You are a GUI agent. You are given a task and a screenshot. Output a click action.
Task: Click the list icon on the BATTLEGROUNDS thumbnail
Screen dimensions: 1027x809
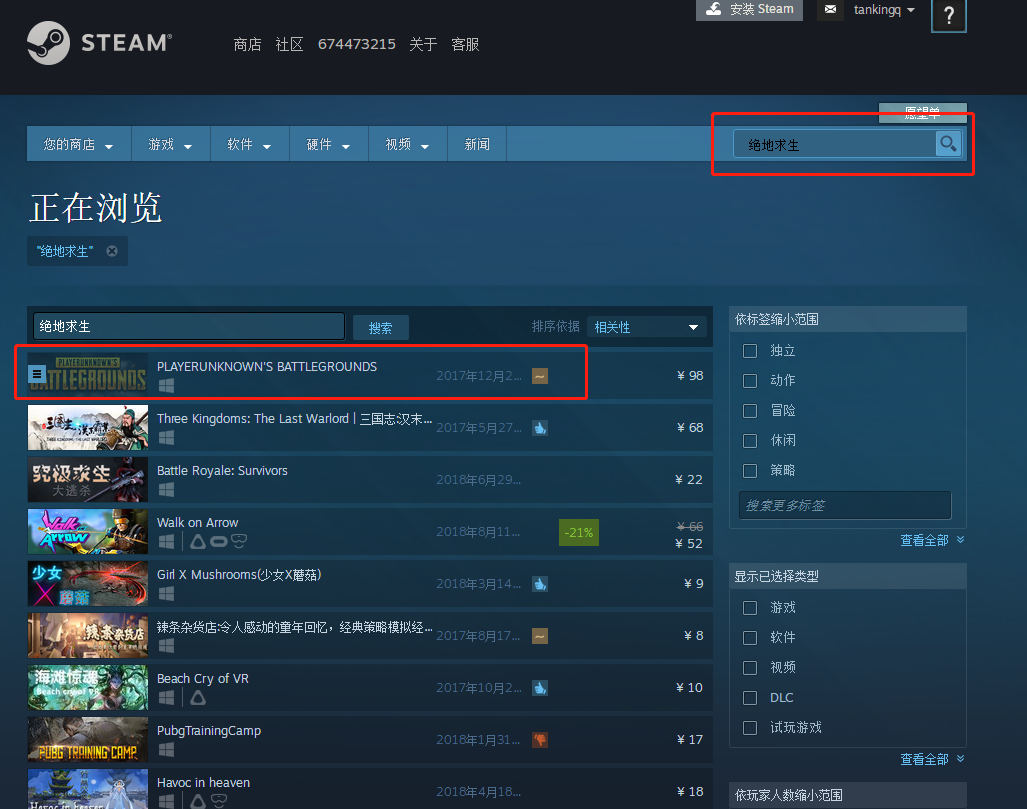[x=37, y=374]
